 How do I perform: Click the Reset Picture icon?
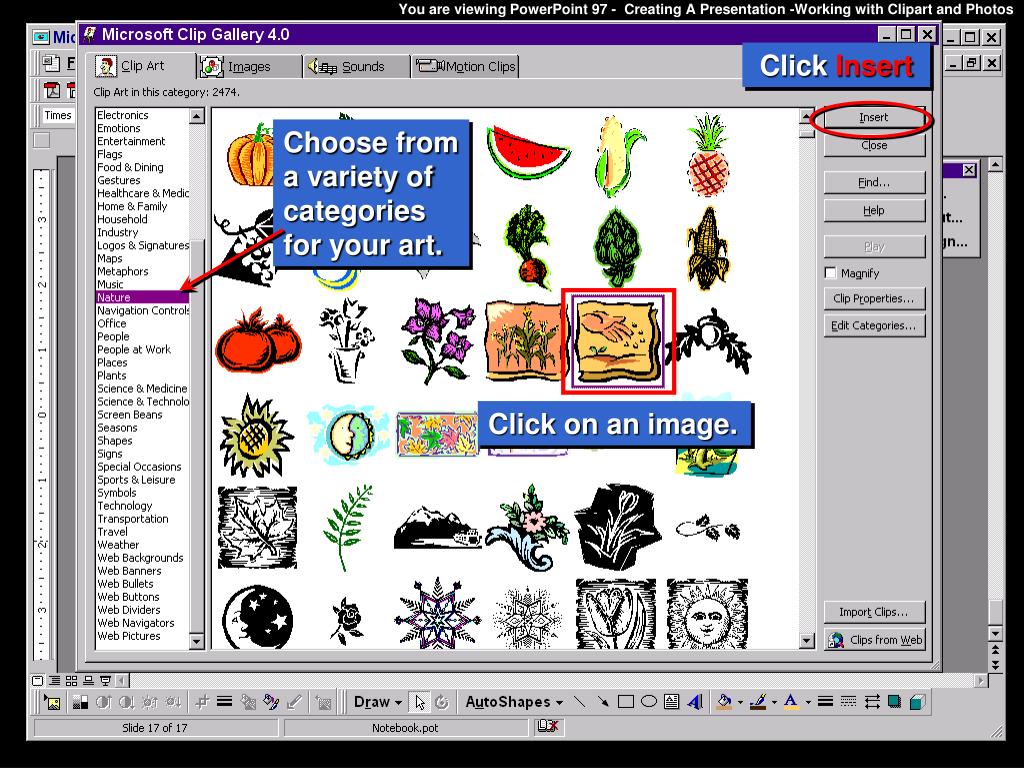click(323, 703)
